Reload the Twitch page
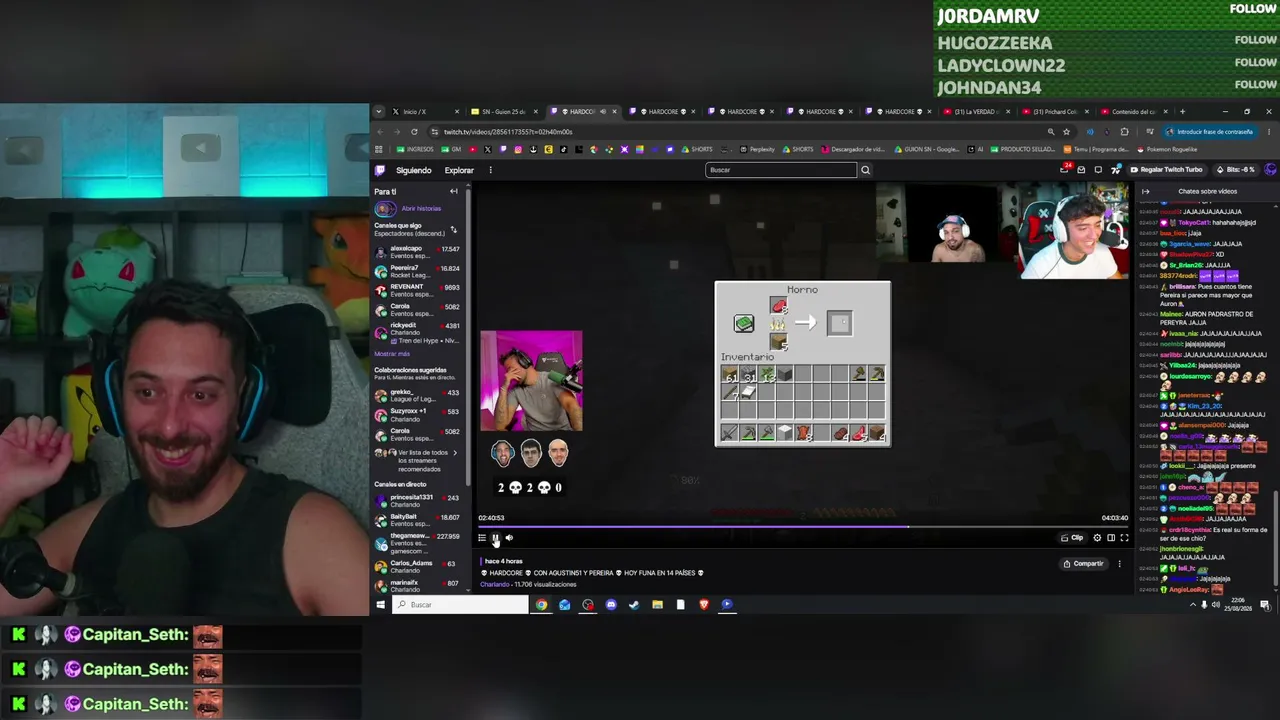The height and width of the screenshot is (720, 1280). point(414,132)
